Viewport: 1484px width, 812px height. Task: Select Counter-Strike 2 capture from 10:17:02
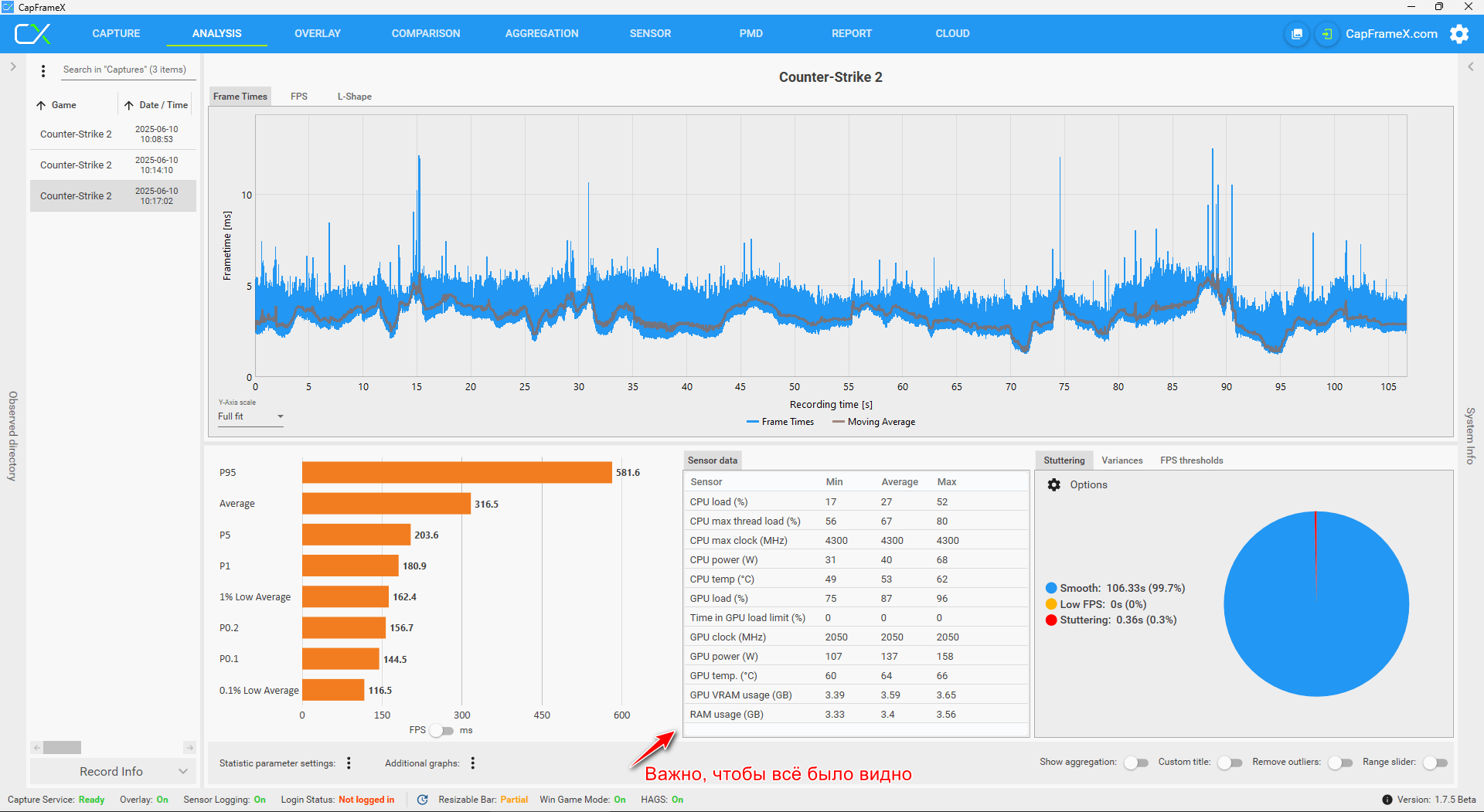click(113, 196)
